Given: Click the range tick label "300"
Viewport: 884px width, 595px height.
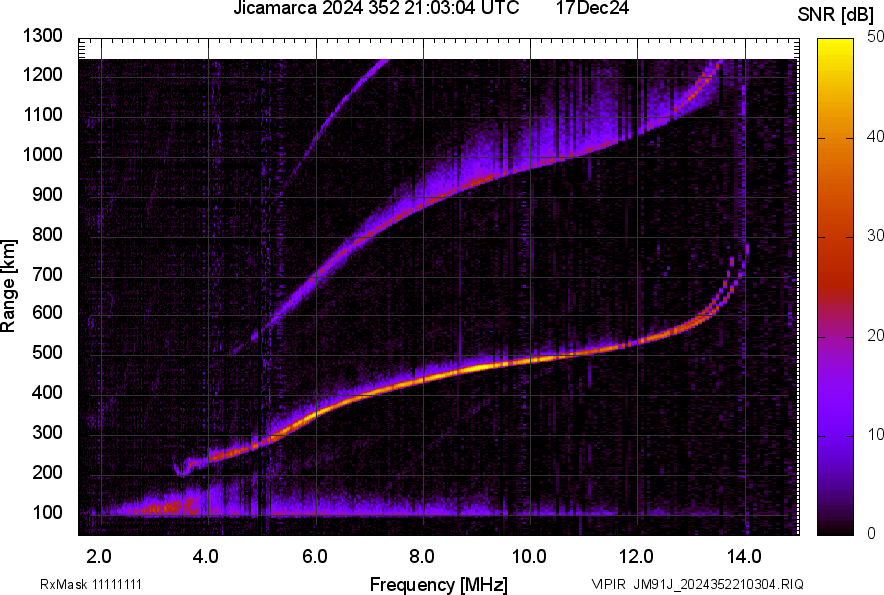Looking at the screenshot, I should pyautogui.click(x=47, y=433).
